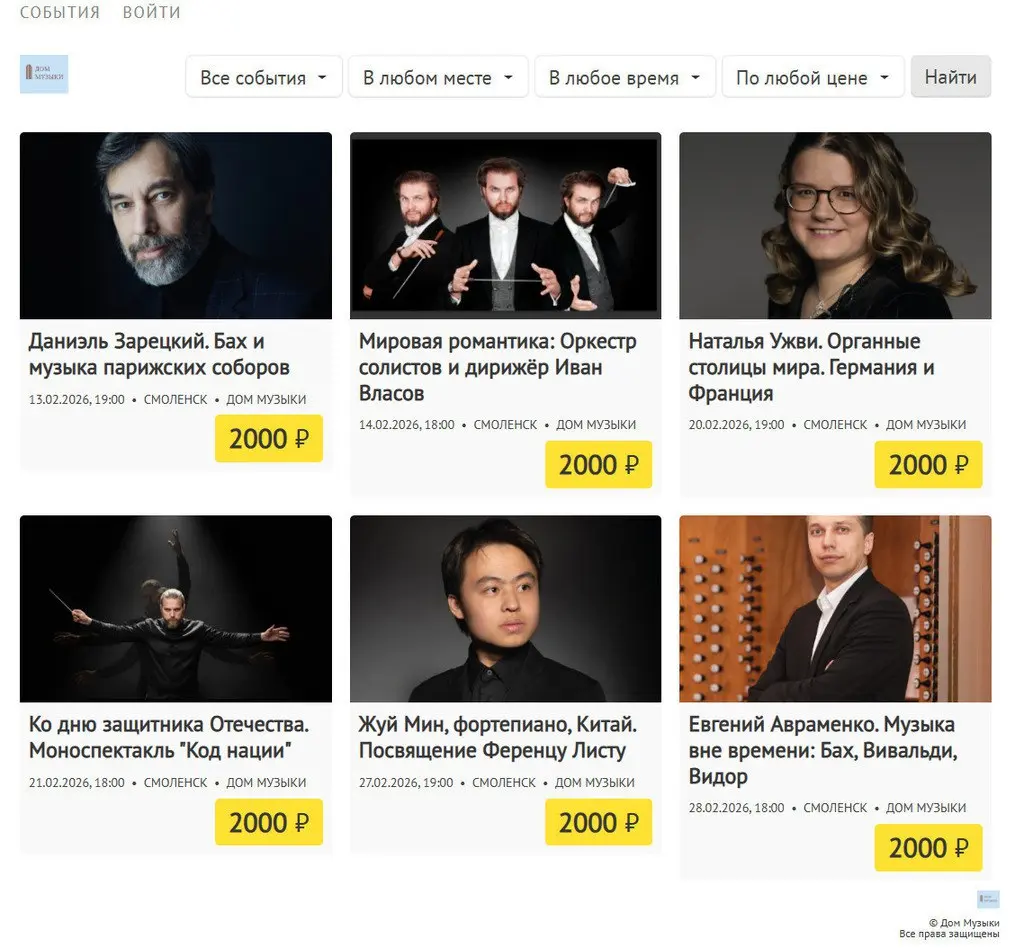Screen dimensions: 1024x948
Task: Click the small Дом Музыки footer logo
Action: click(988, 898)
